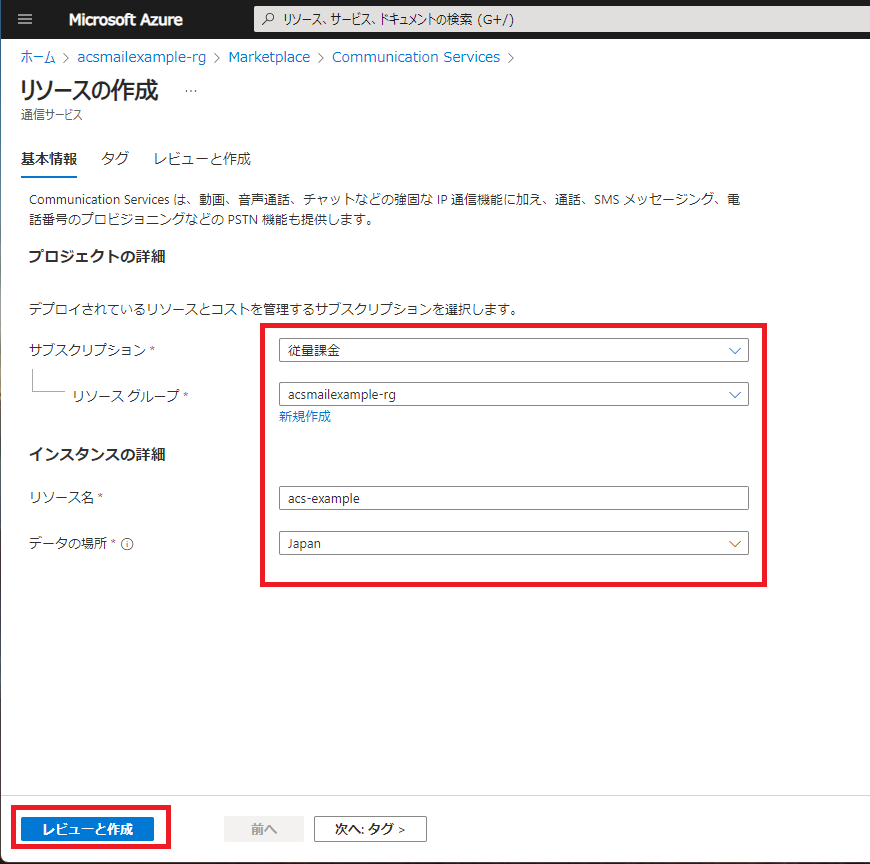Click the 前へ button
Screen dimensions: 870x864
point(264,829)
